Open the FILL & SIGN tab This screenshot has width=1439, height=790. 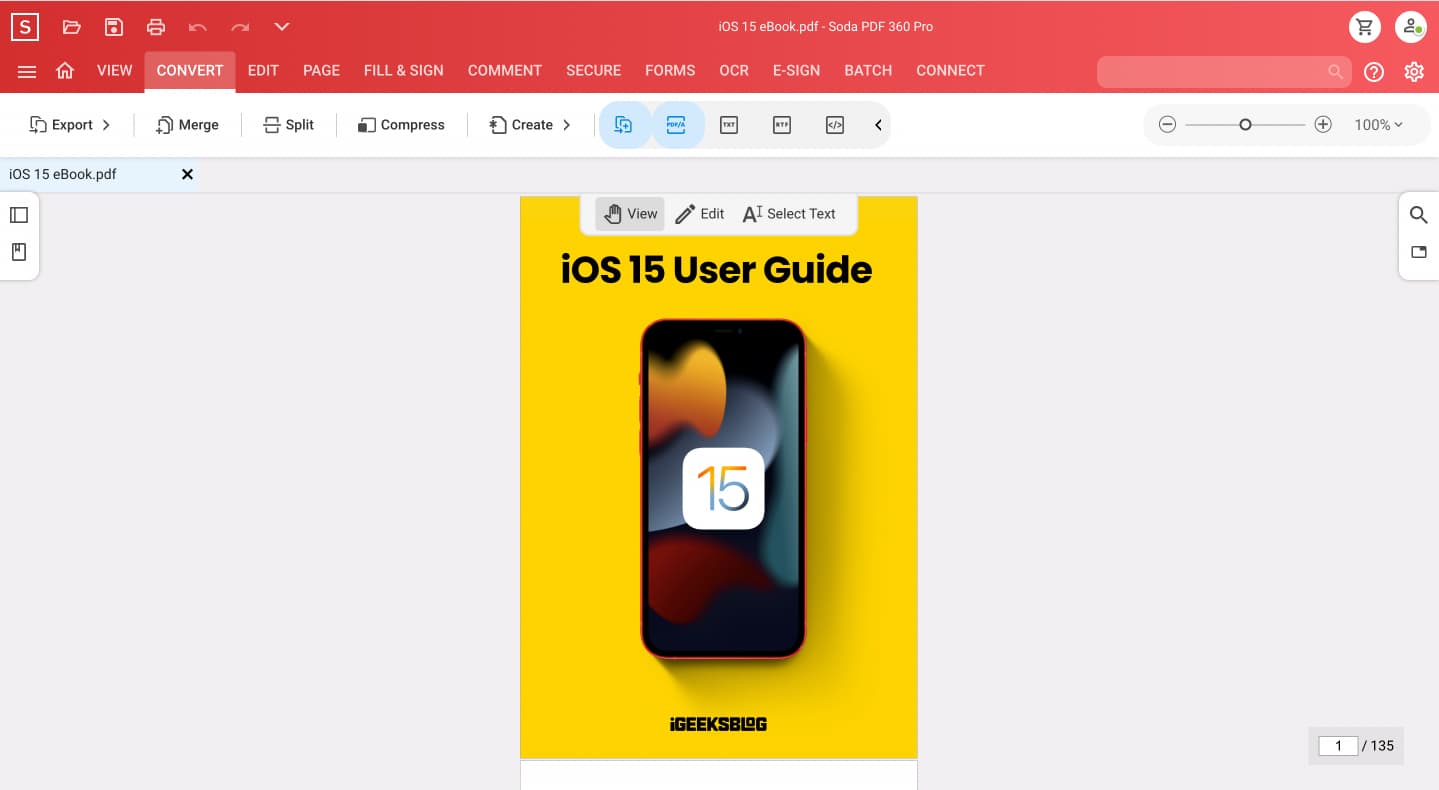[404, 71]
